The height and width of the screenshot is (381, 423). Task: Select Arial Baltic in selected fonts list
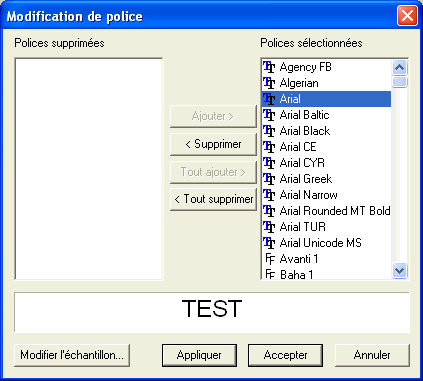326,115
